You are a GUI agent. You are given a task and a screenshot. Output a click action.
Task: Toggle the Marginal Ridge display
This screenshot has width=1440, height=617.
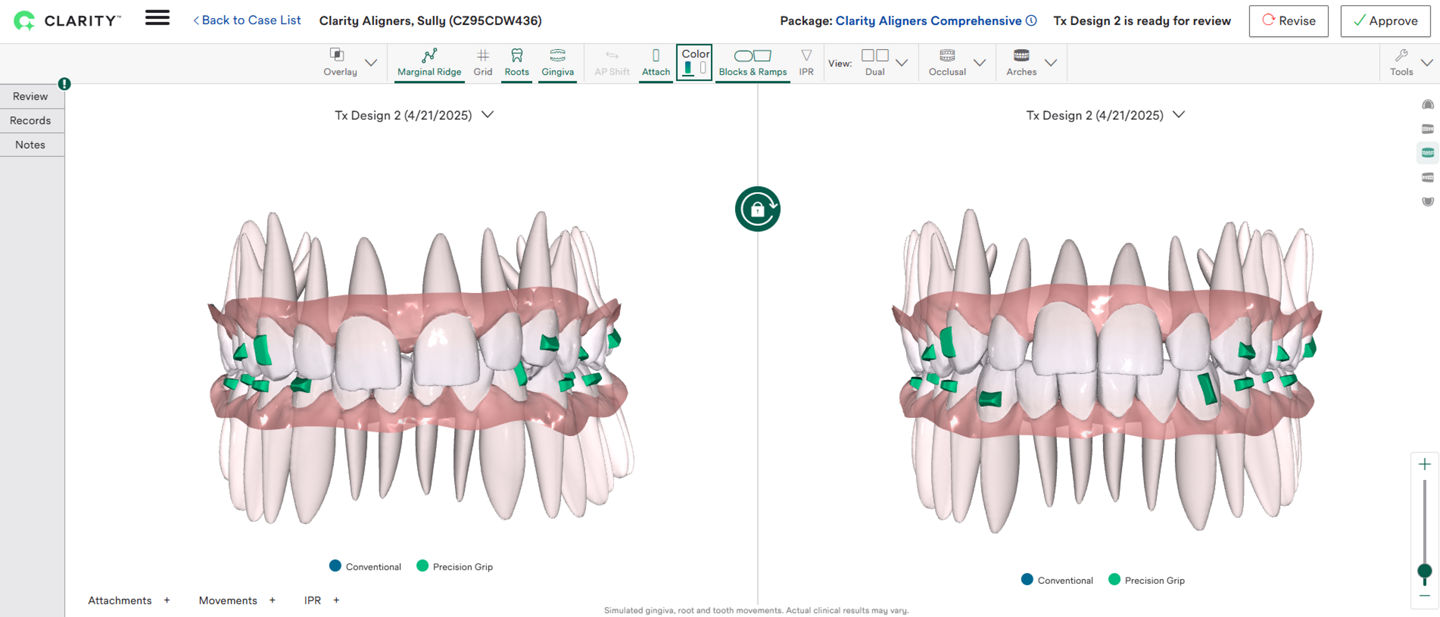(429, 62)
